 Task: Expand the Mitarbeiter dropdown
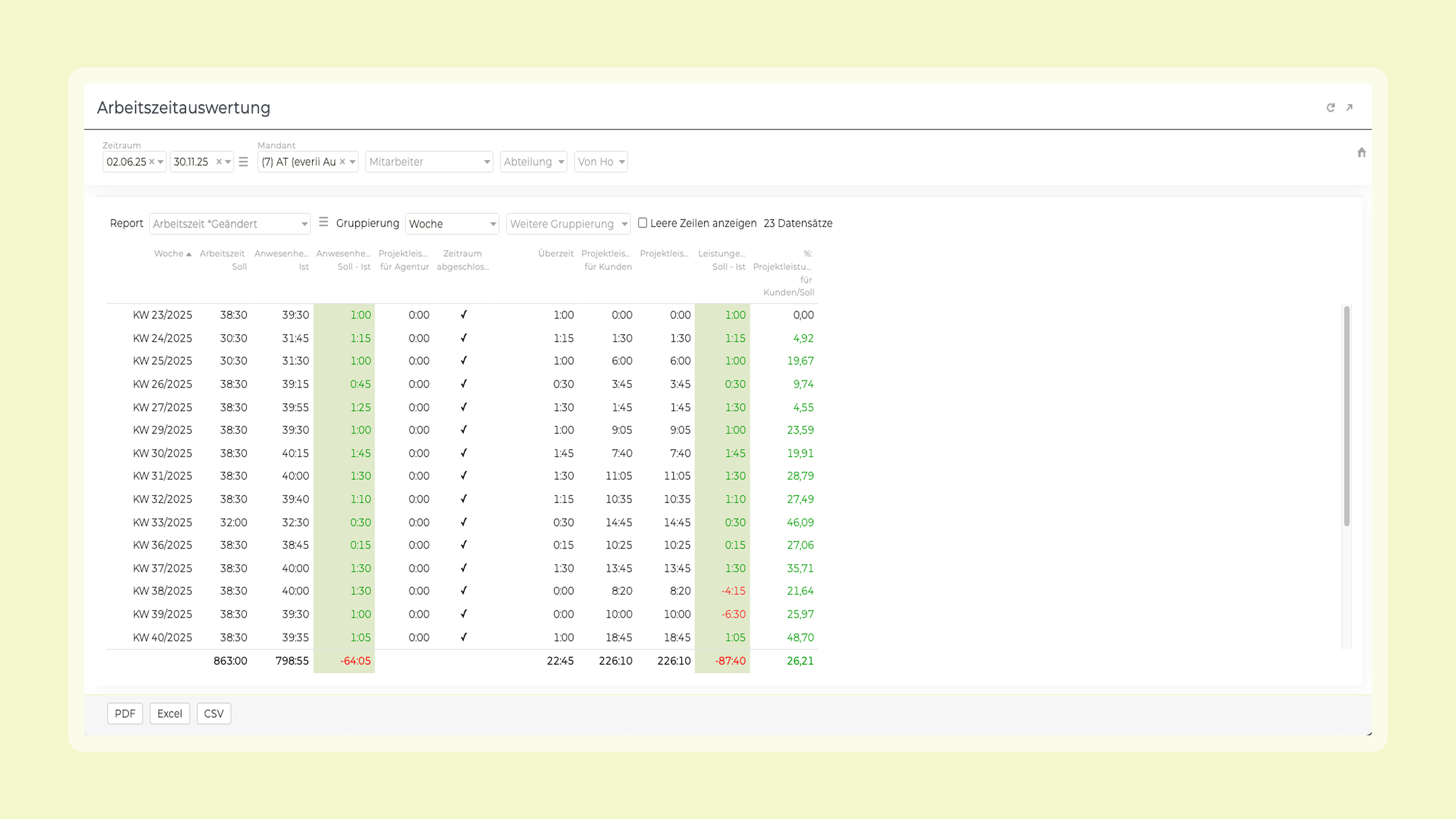coord(429,162)
